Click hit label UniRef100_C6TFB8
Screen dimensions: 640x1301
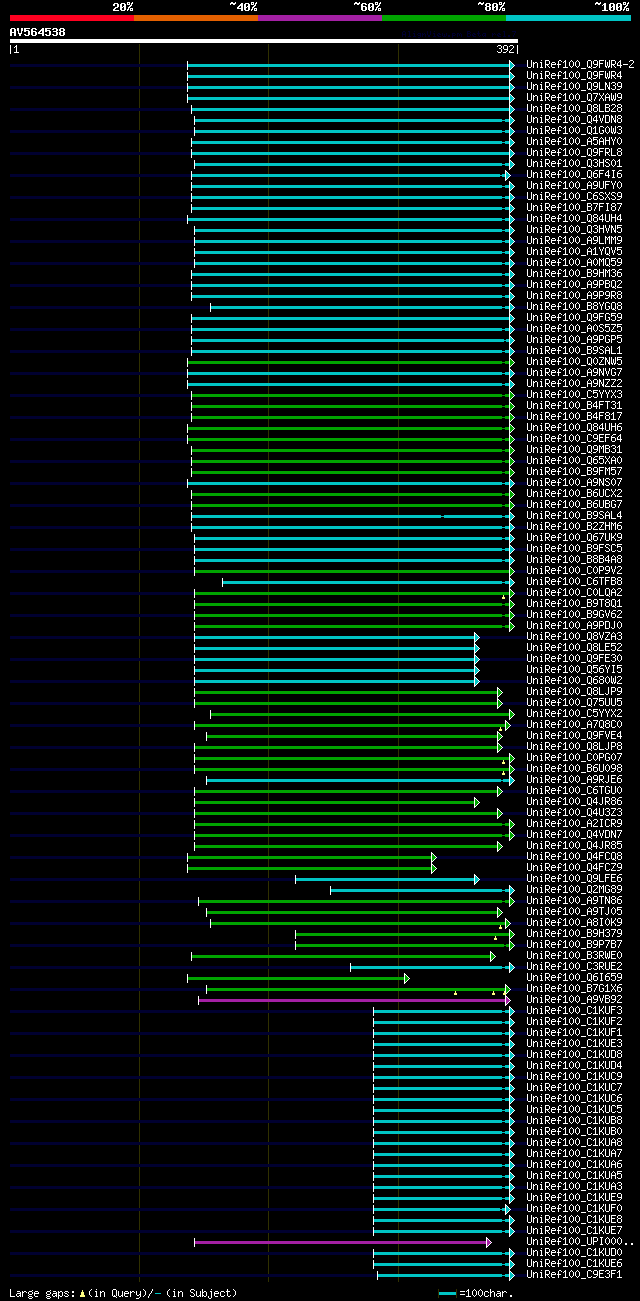click(x=574, y=581)
